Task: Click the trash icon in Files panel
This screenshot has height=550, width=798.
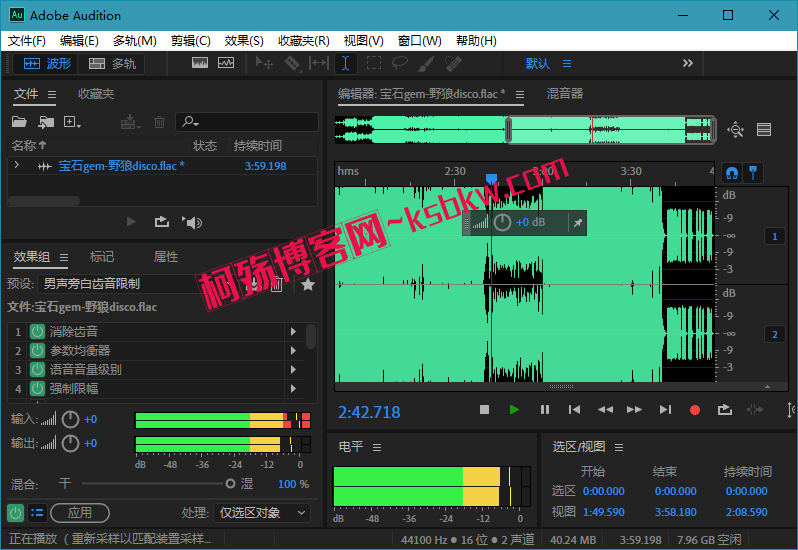Action: click(159, 122)
